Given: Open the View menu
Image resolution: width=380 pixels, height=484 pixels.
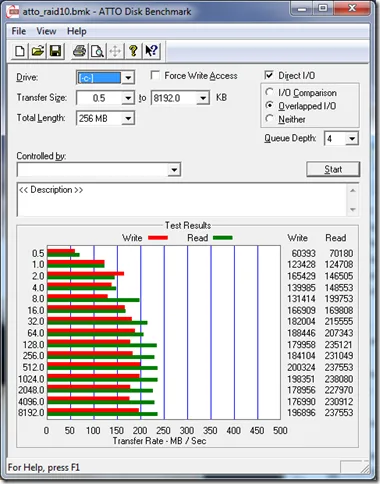Looking at the screenshot, I should (46, 31).
